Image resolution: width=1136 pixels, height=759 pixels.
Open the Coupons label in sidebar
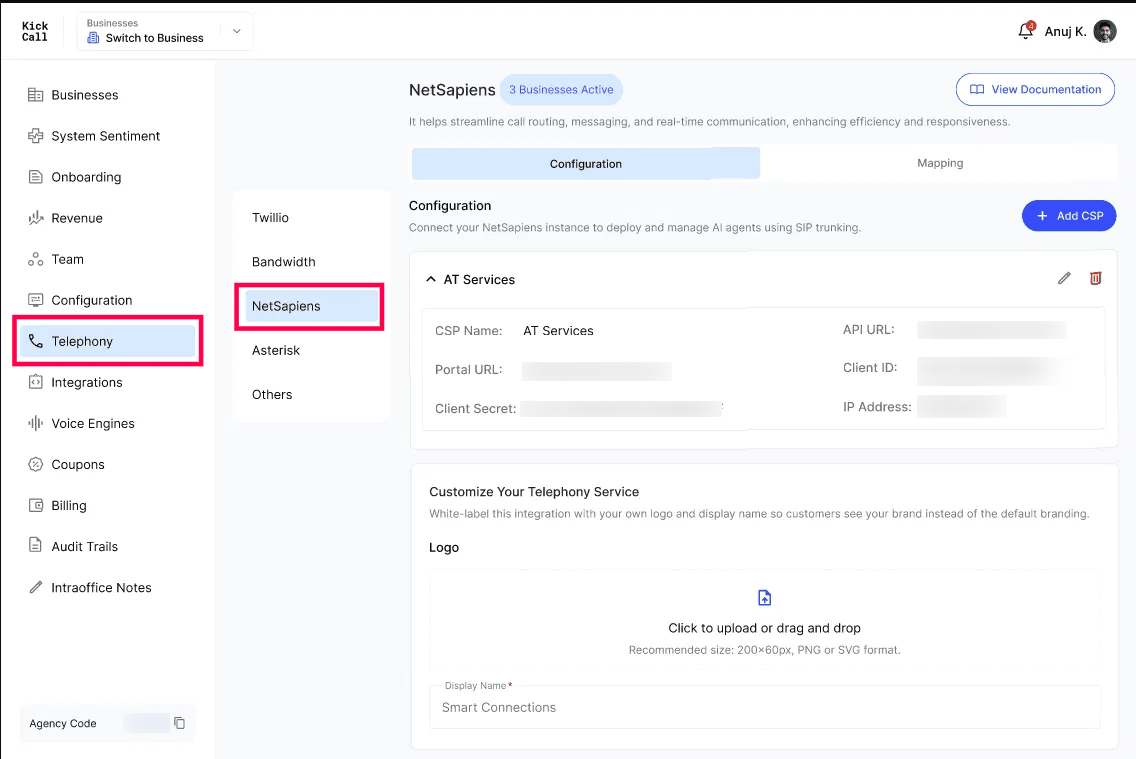78,464
